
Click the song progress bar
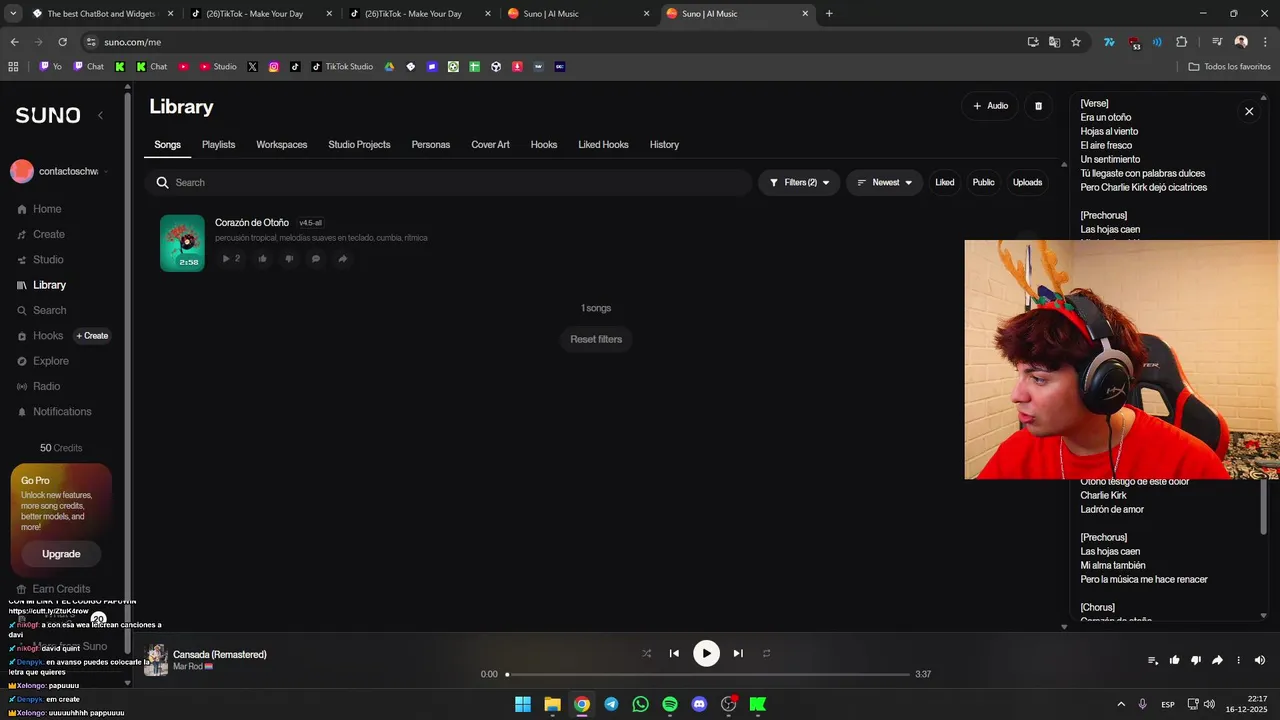click(x=708, y=674)
